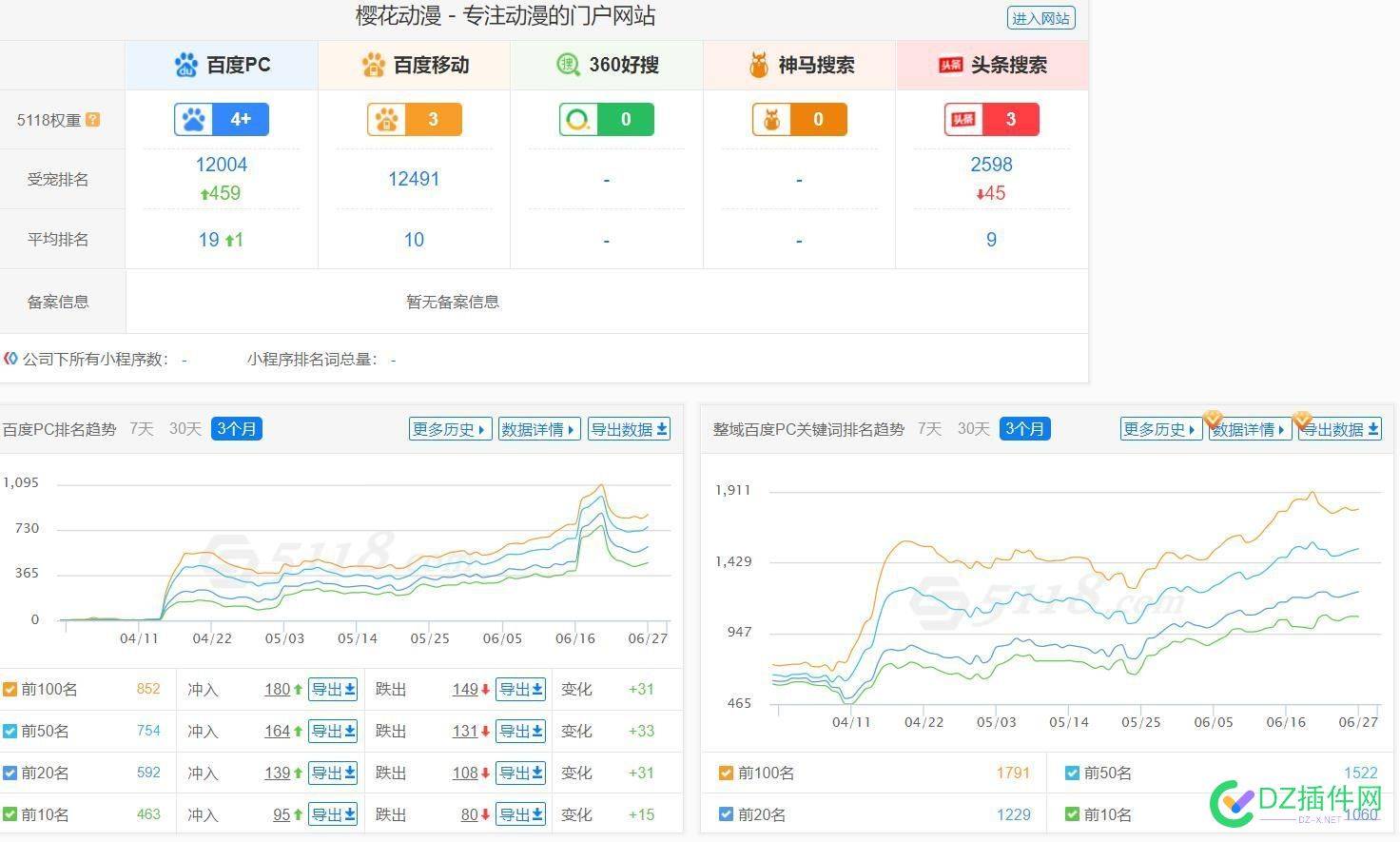
Task: Click the VIP diamond badge above 导出数据
Action: coord(1303,419)
